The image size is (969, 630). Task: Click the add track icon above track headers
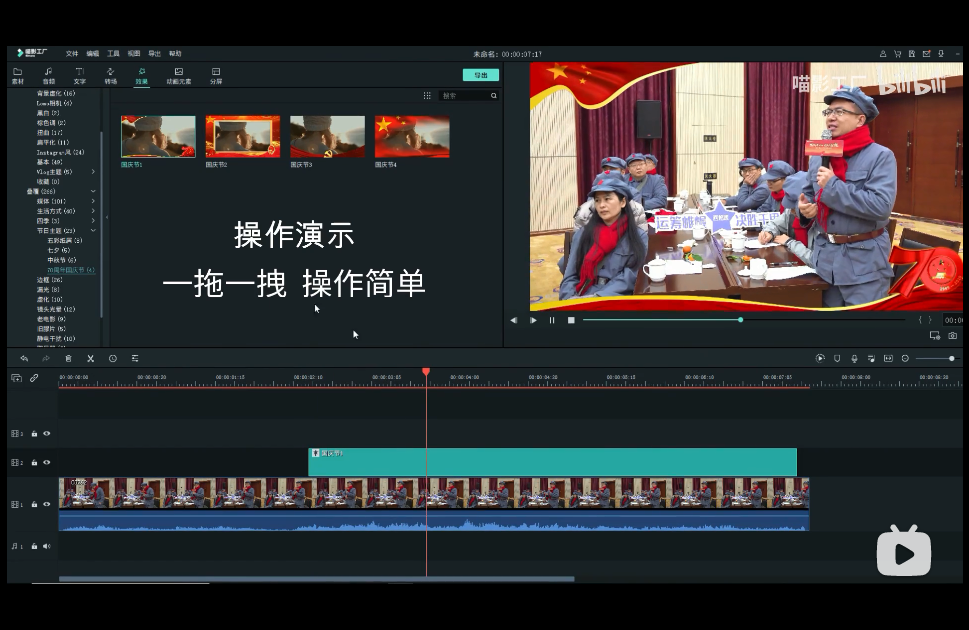coord(16,378)
